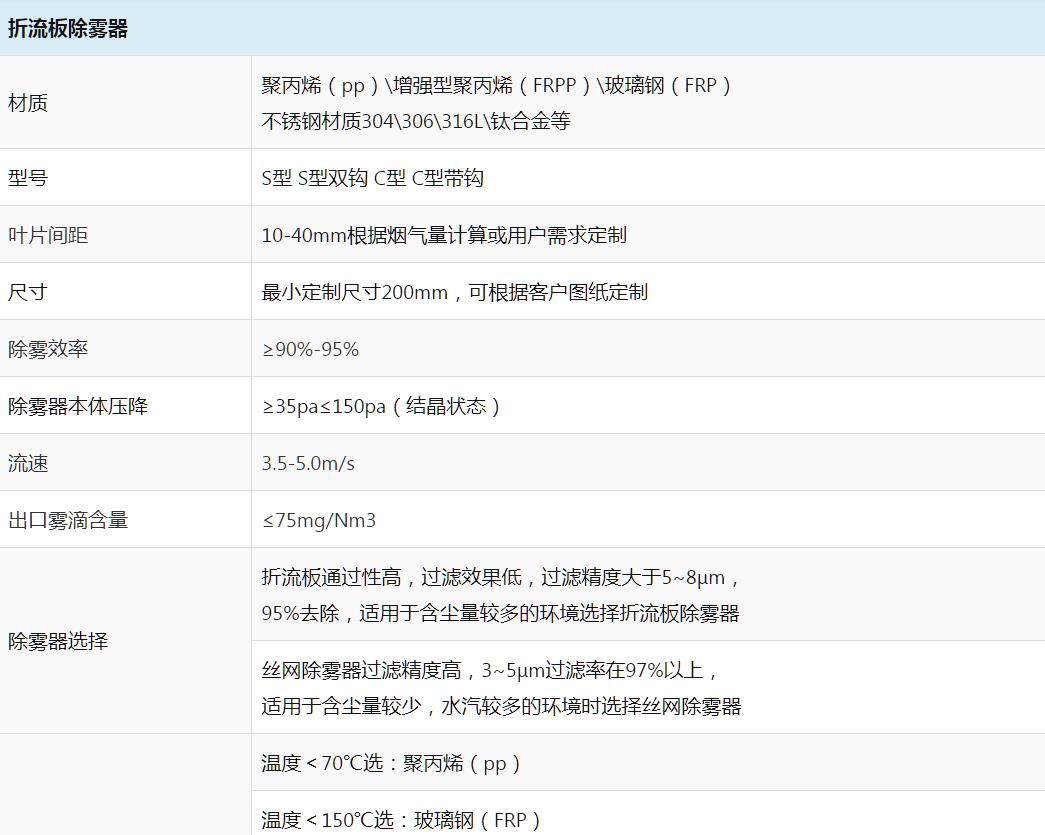Click the 最小定制尺寸200mm value text
Viewport: 1045px width, 835px height.
pos(454,292)
